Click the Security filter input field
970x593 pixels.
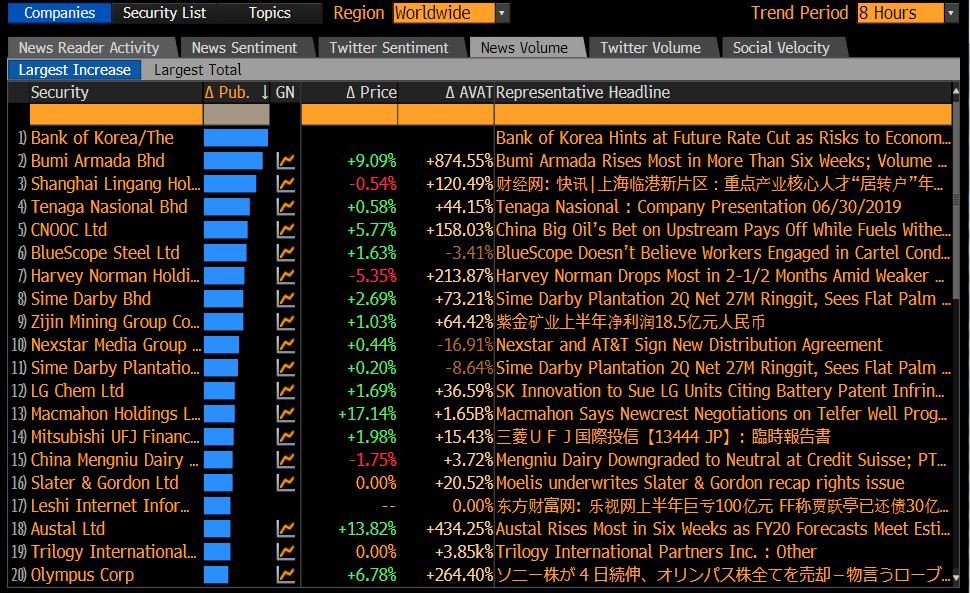[x=116, y=114]
